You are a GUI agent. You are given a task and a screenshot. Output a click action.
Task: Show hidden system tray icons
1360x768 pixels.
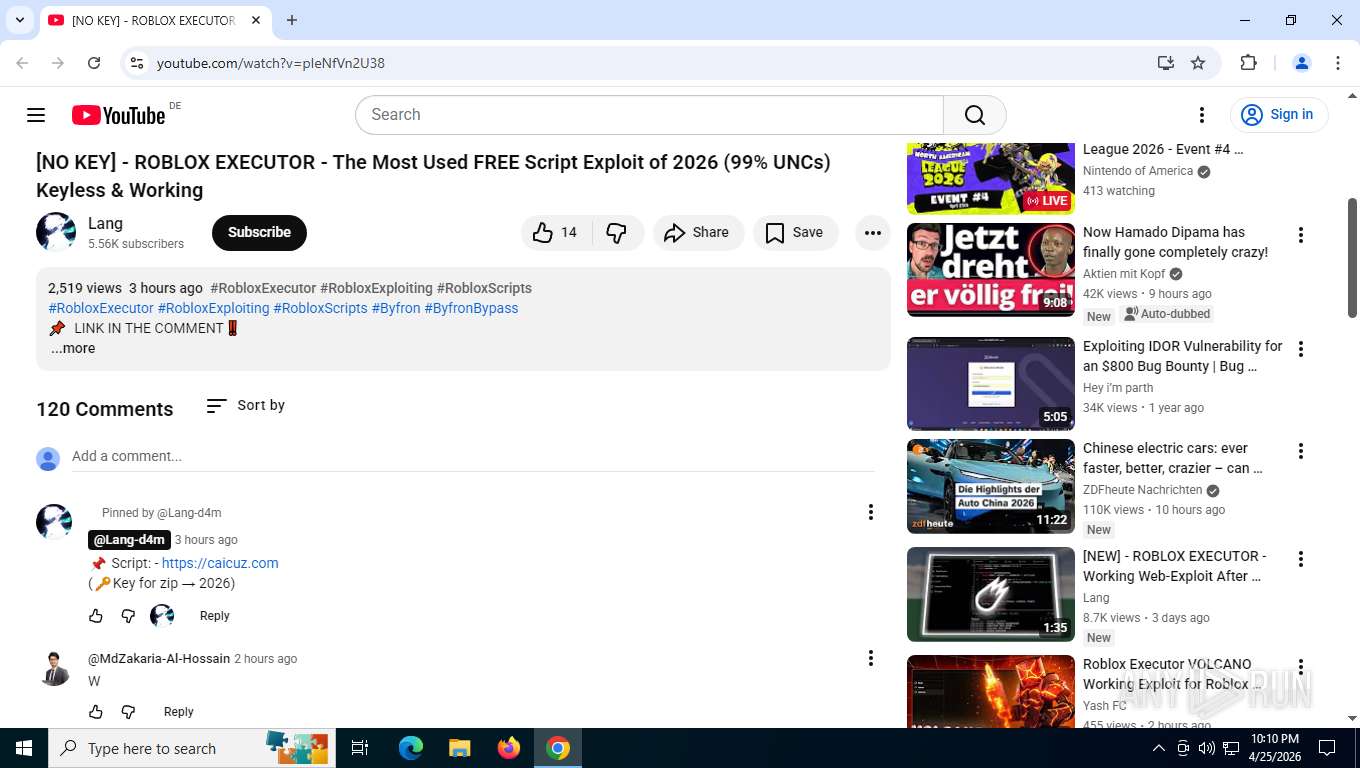coord(1159,748)
